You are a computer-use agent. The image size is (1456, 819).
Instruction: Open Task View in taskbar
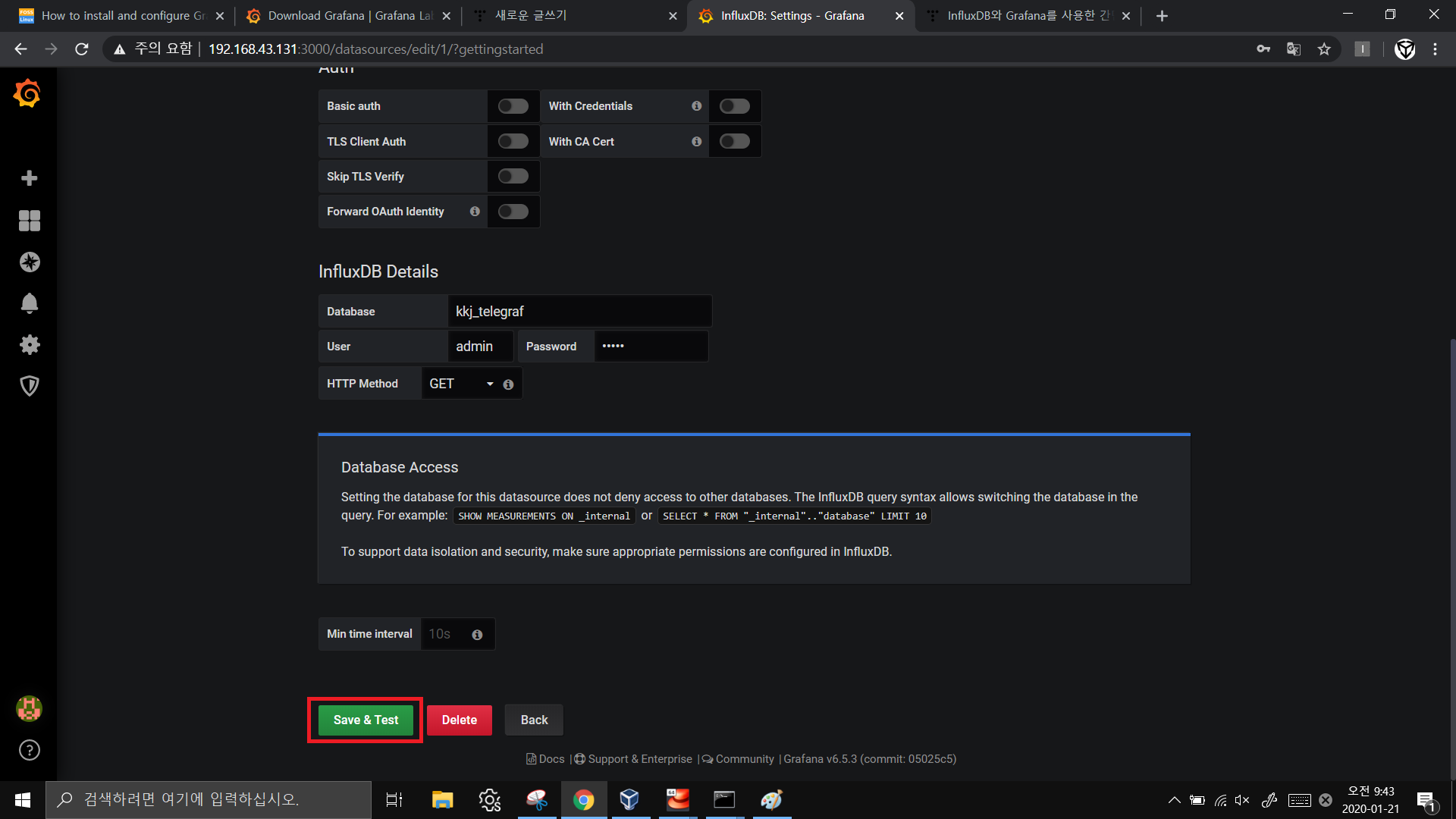394,800
